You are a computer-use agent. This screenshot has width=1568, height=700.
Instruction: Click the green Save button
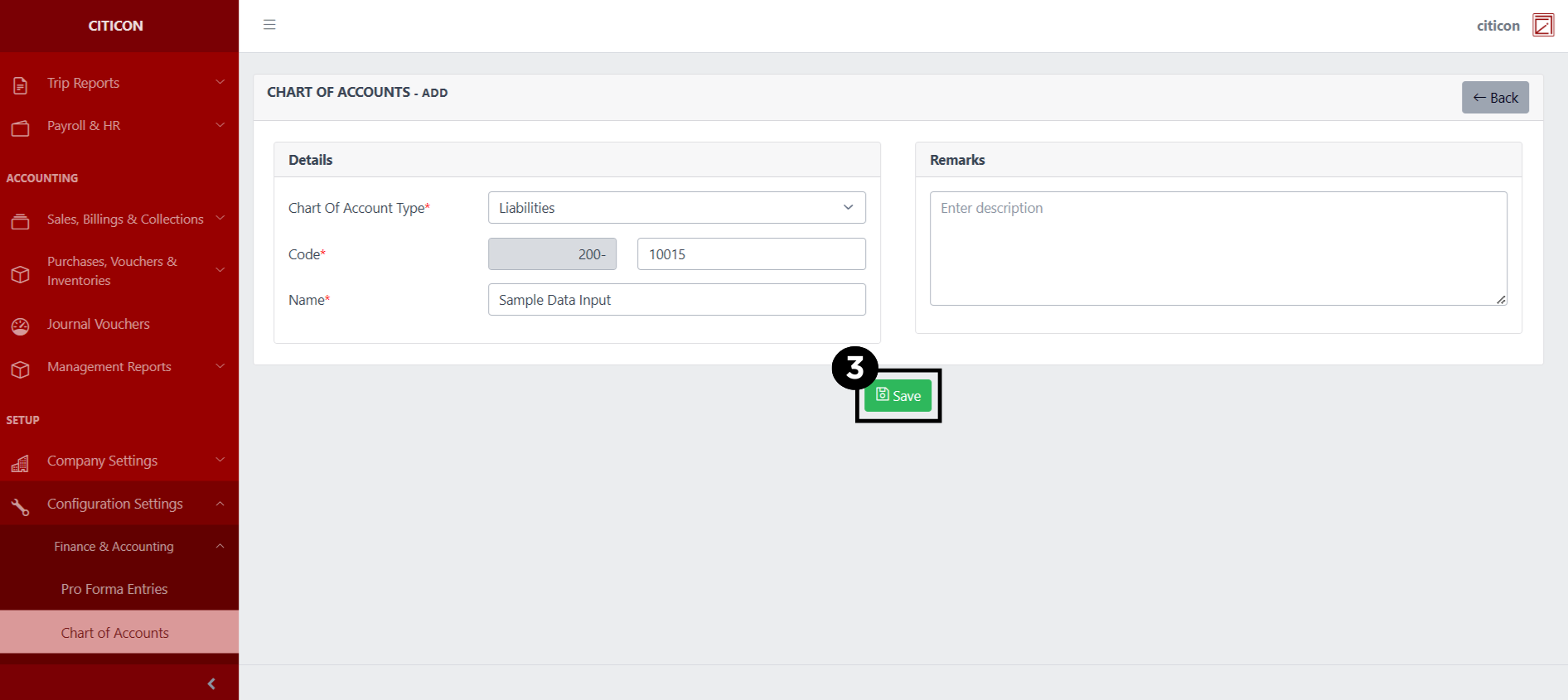coord(898,396)
